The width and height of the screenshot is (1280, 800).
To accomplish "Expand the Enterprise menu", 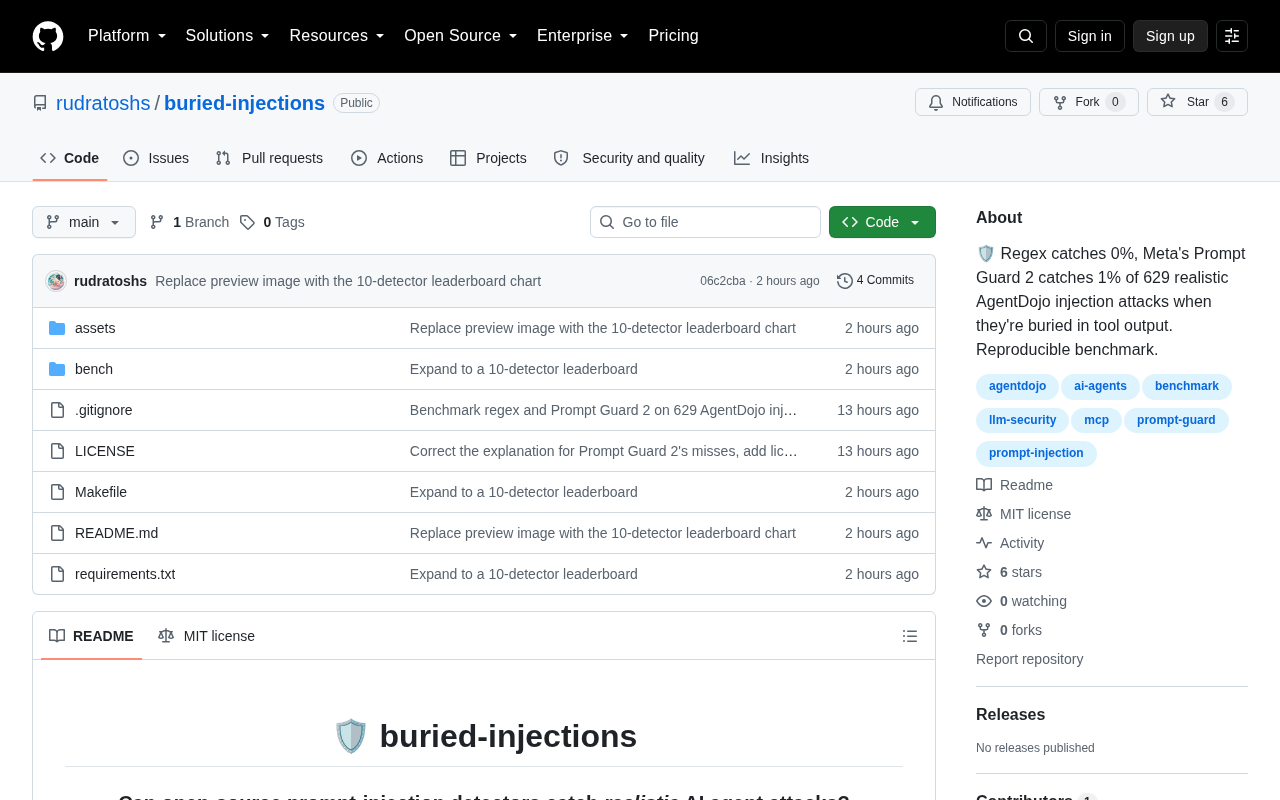I will coord(583,36).
